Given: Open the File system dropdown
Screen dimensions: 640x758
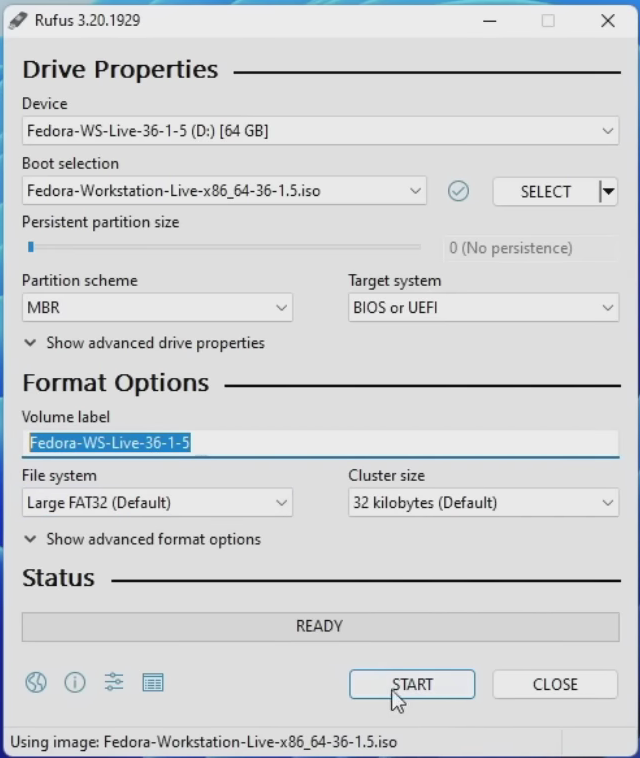Looking at the screenshot, I should [x=157, y=503].
